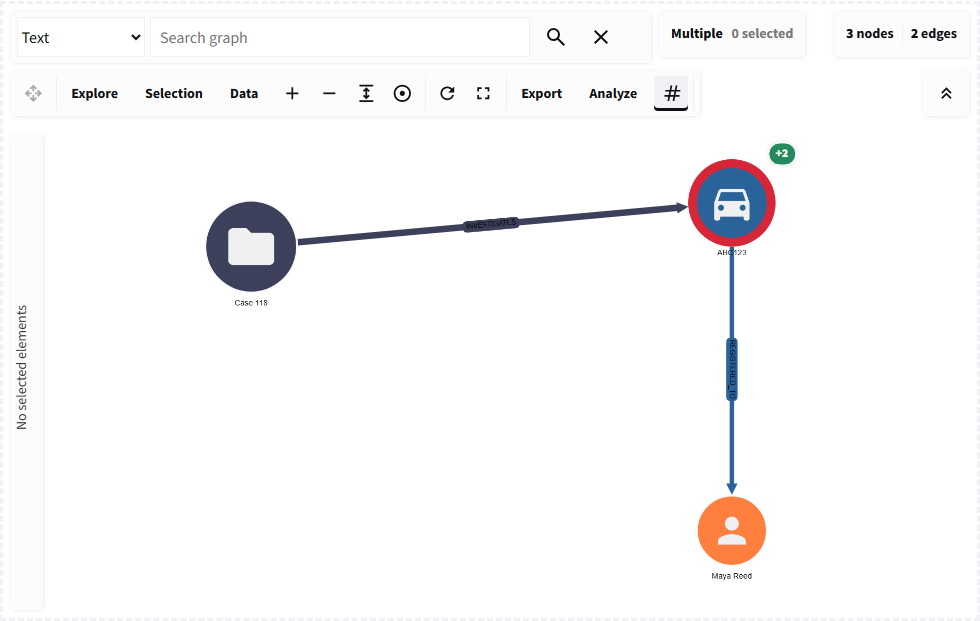Viewport: 980px width, 621px height.
Task: Open the Multiple selection mode control
Action: click(x=696, y=34)
